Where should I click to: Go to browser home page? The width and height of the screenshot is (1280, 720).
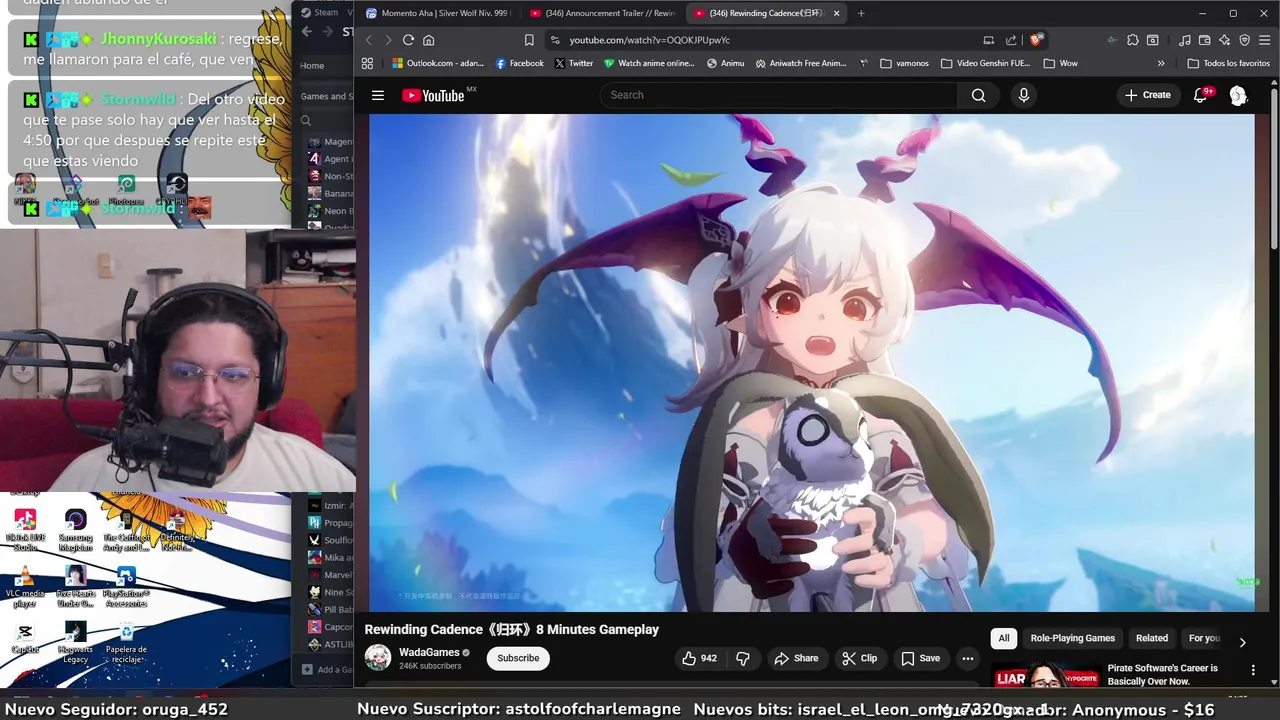click(x=429, y=40)
